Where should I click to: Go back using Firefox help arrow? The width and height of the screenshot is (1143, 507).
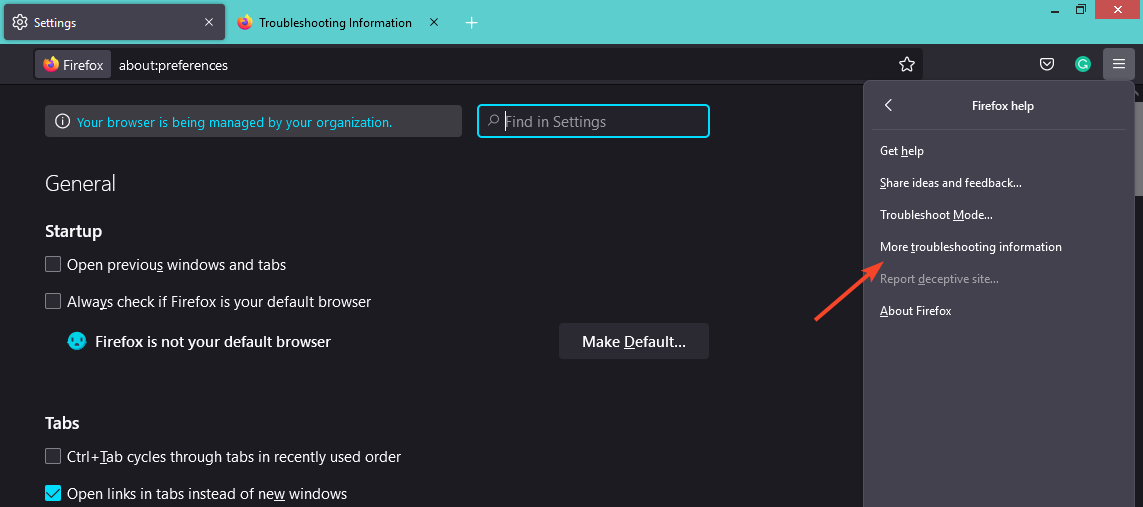(x=888, y=106)
